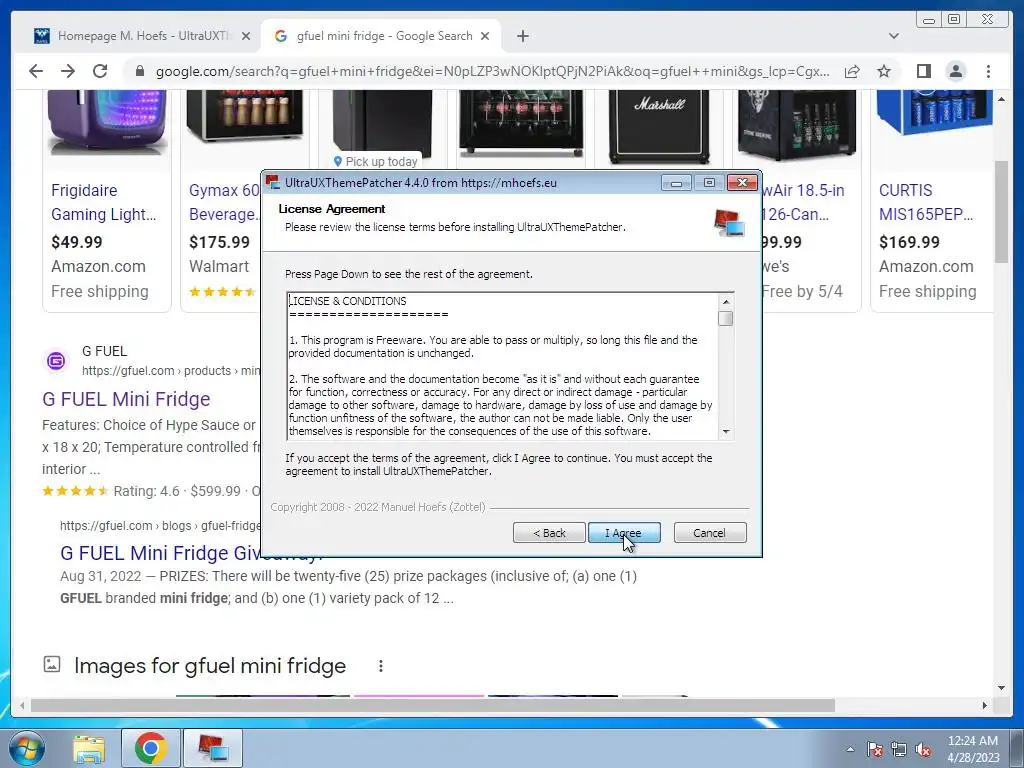The height and width of the screenshot is (768, 1024).
Task: Open Windows Start menu
Action: click(x=27, y=748)
